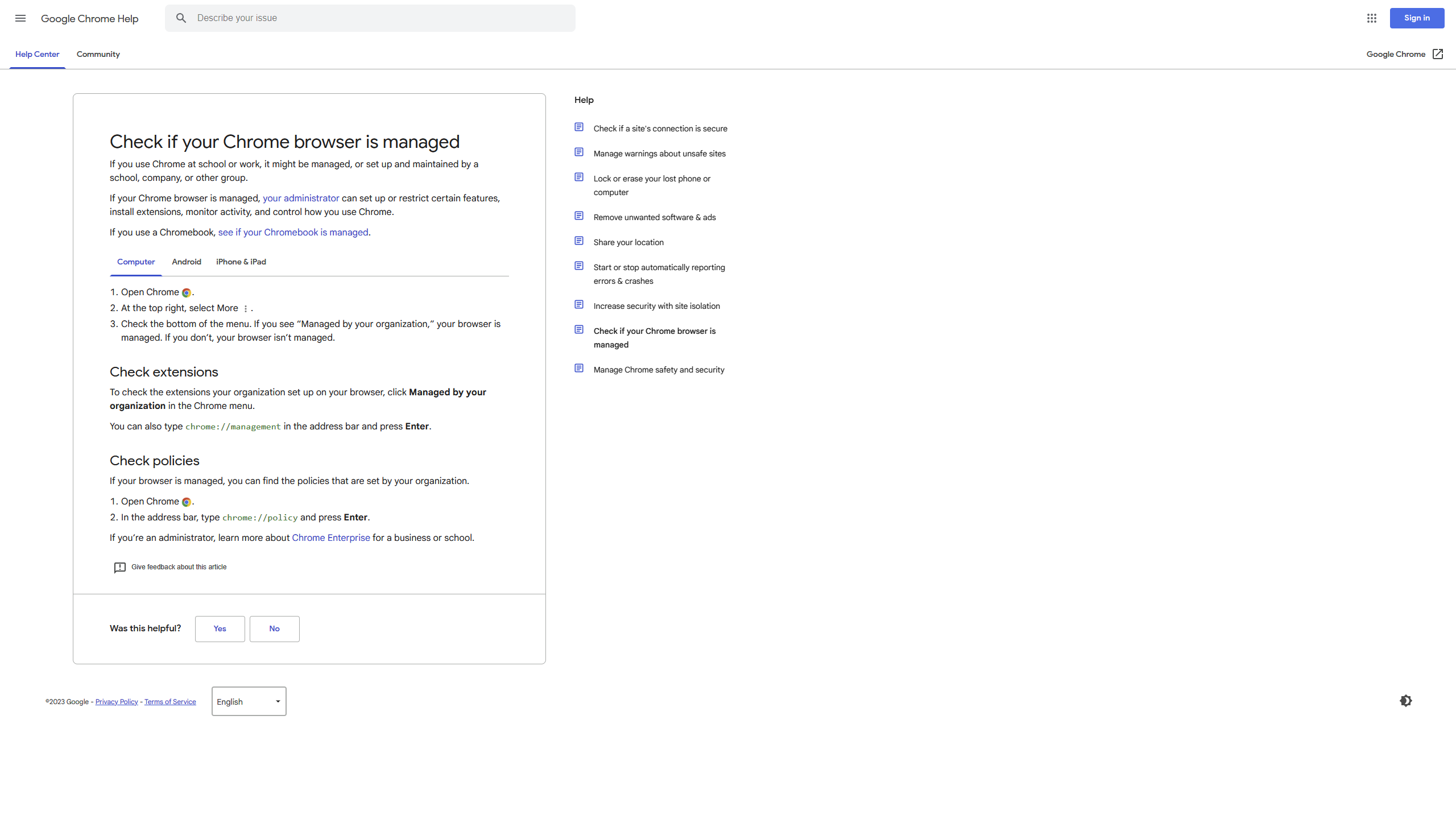Click the feedback speech bubble icon
The height and width of the screenshot is (819, 1456).
click(119, 568)
